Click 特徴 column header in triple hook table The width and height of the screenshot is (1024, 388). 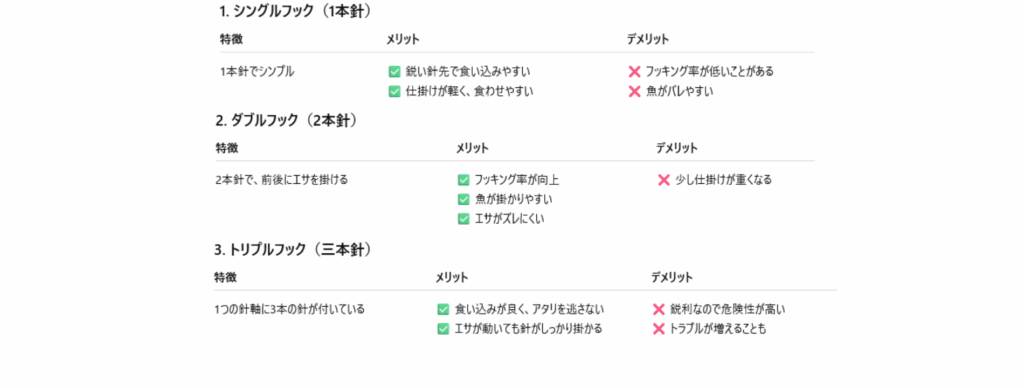tap(225, 278)
